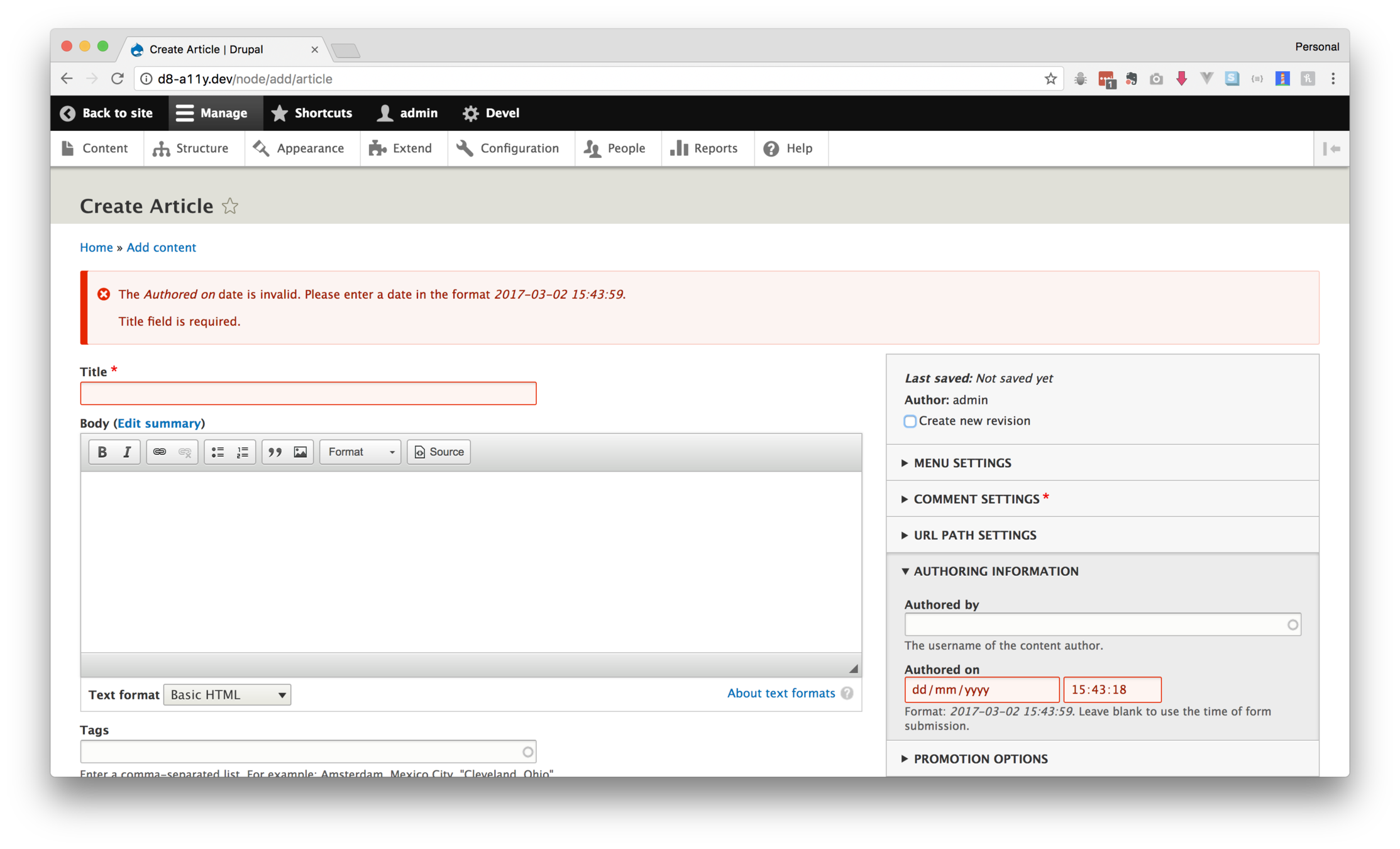This screenshot has width=1400, height=849.
Task: Expand Menu Settings section
Action: click(x=962, y=463)
